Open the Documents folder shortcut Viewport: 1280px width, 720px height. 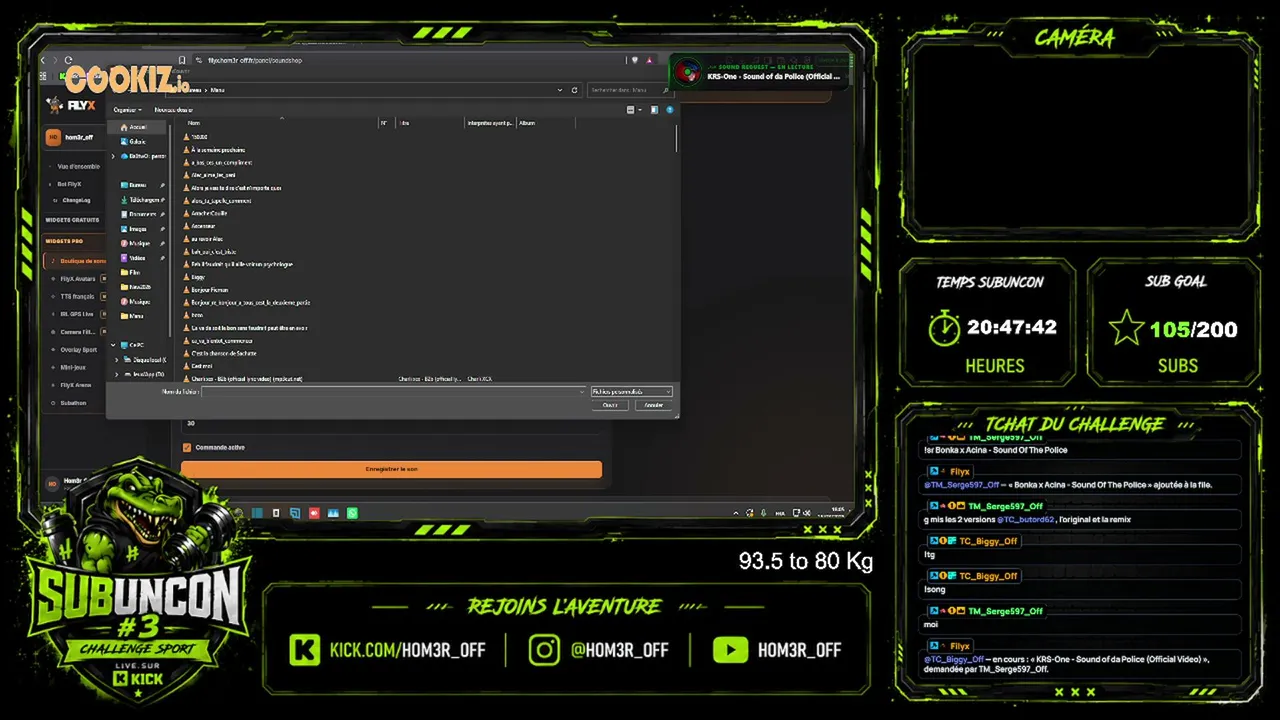[139, 214]
